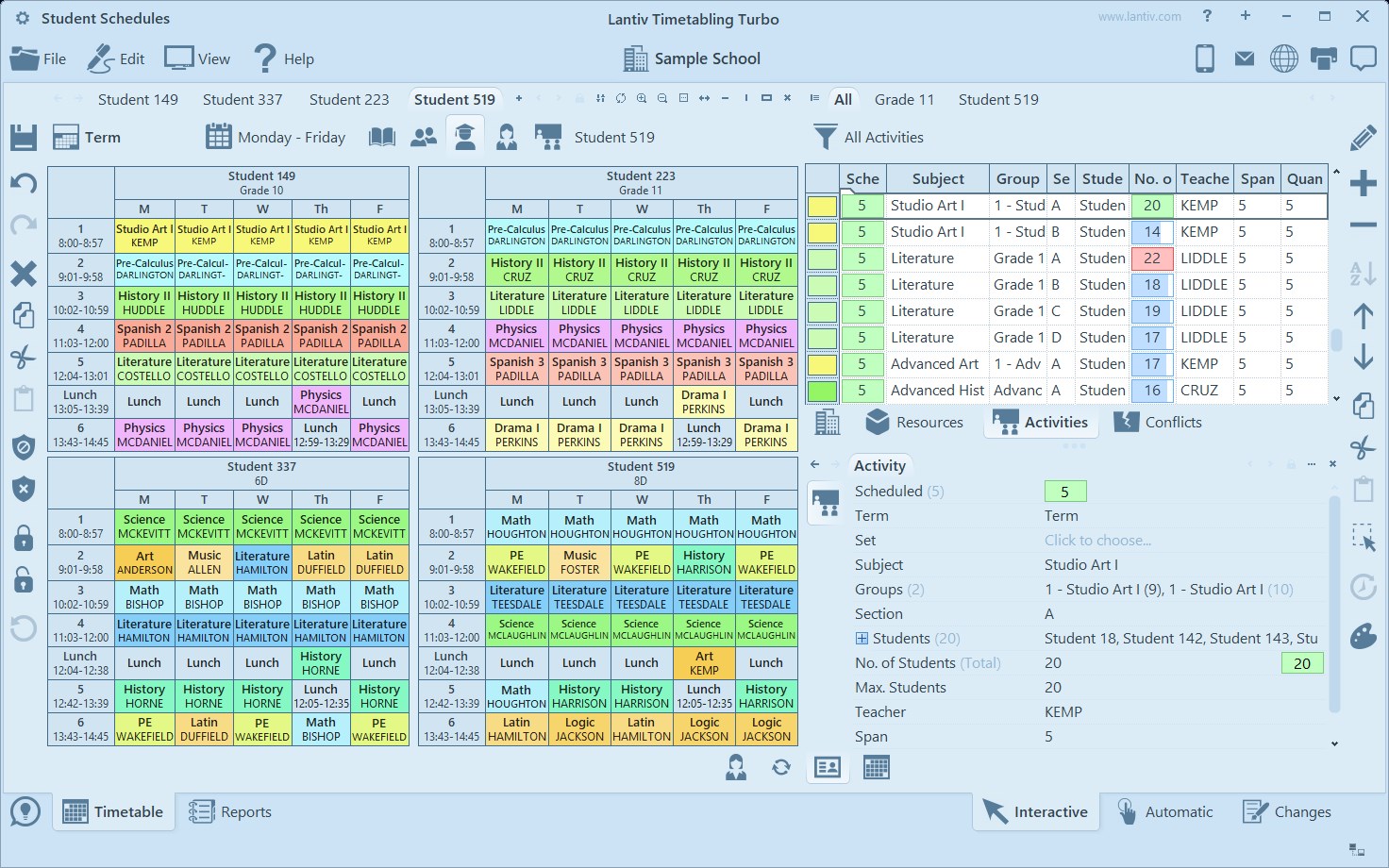Screen dimensions: 1389x868
Task: Open the Monday - Friday days selector
Action: click(276, 138)
